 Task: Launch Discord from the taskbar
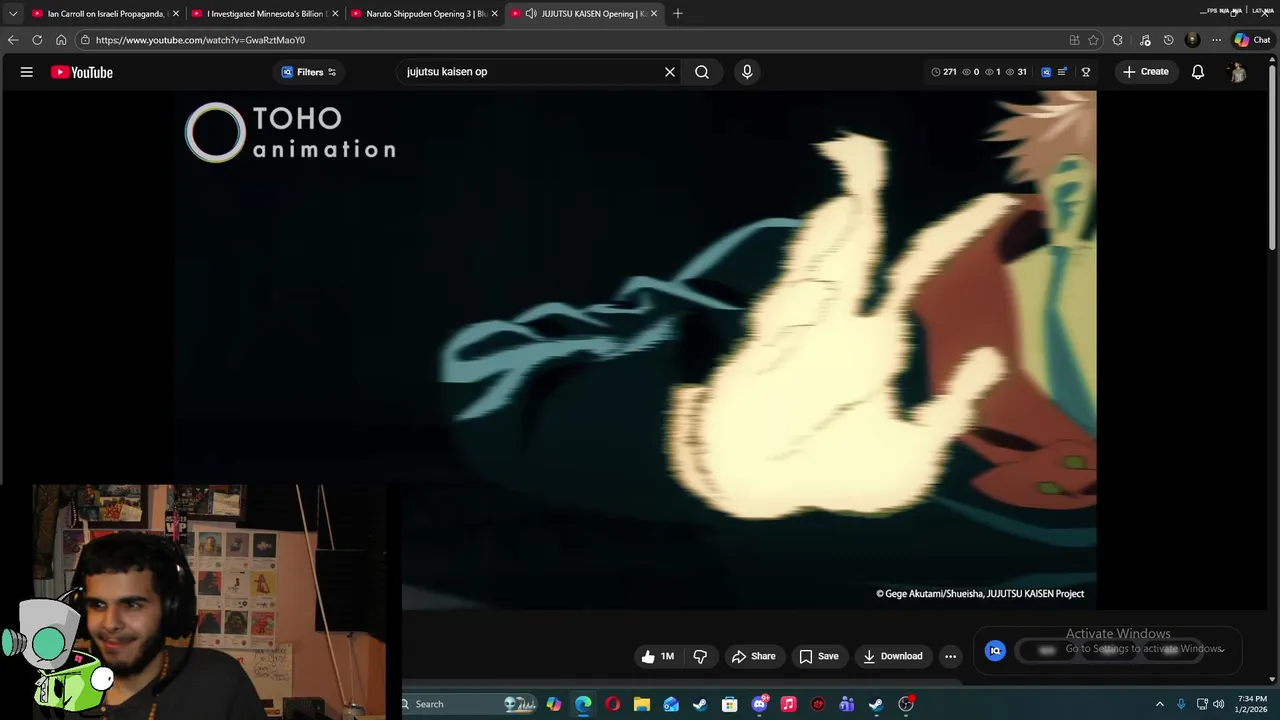tap(760, 704)
